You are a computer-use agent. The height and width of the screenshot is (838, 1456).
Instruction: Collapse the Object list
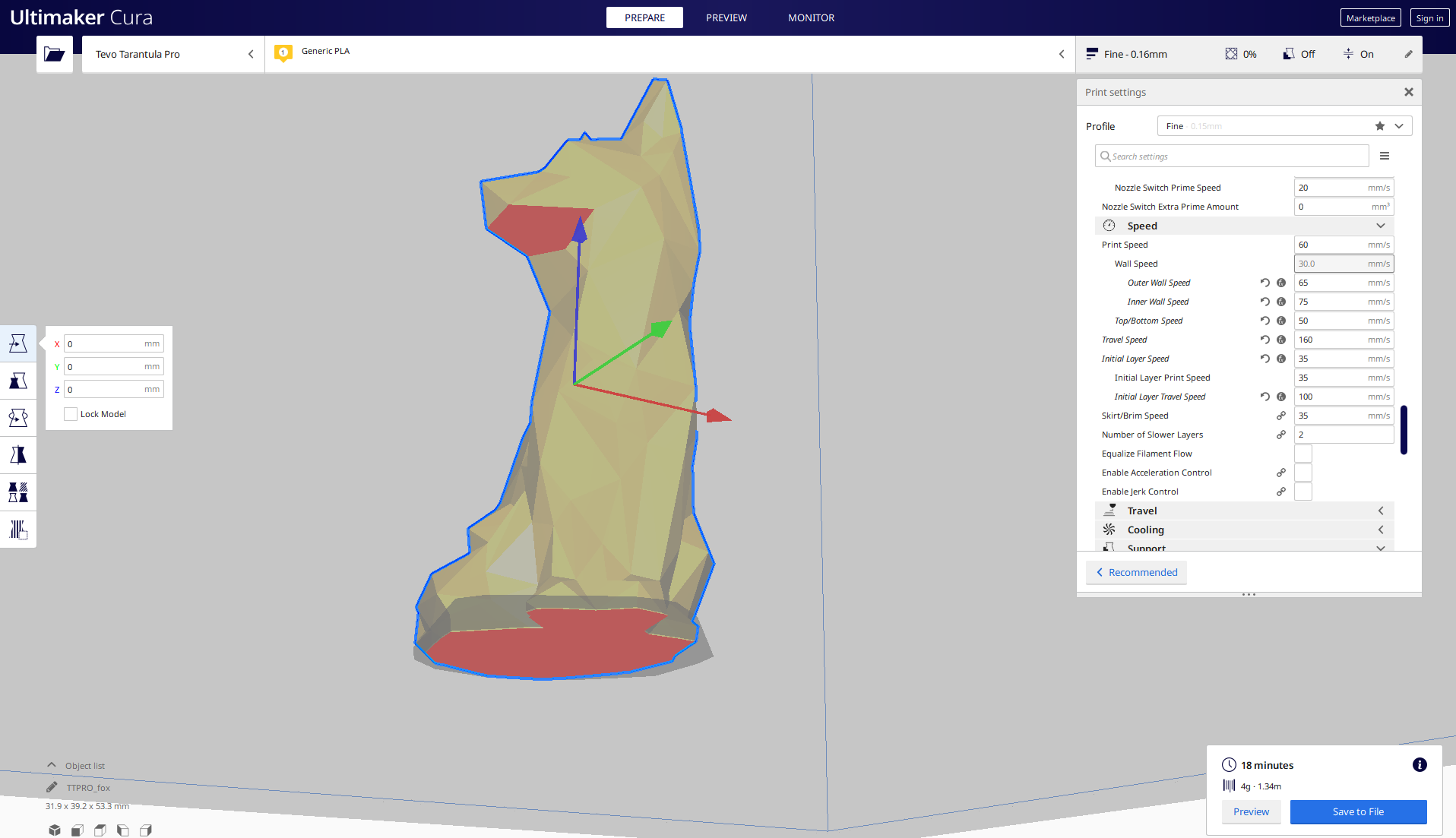point(52,765)
